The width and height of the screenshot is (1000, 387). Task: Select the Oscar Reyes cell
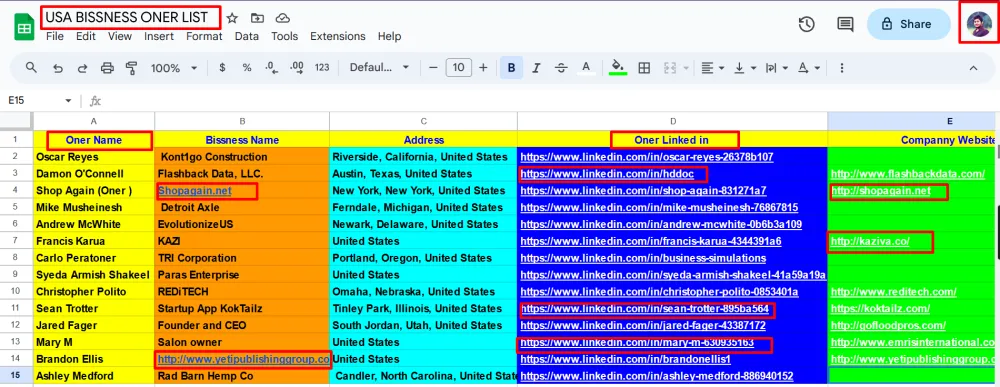(94, 156)
